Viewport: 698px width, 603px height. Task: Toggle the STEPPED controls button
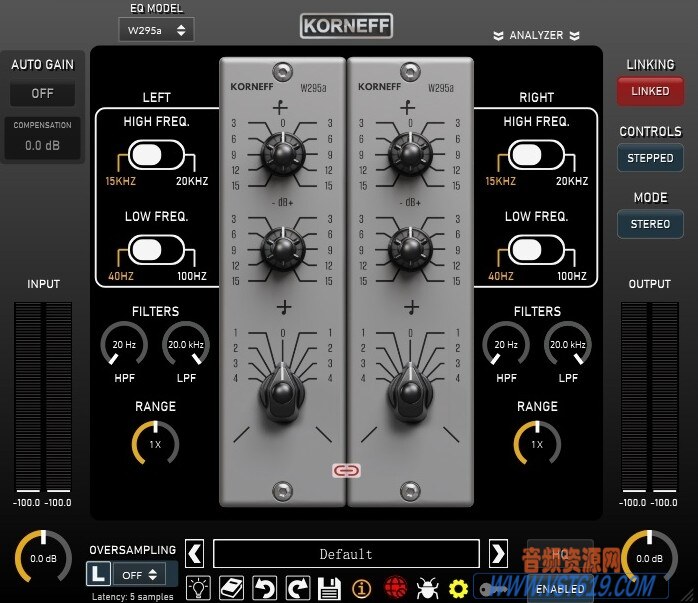tap(650, 158)
